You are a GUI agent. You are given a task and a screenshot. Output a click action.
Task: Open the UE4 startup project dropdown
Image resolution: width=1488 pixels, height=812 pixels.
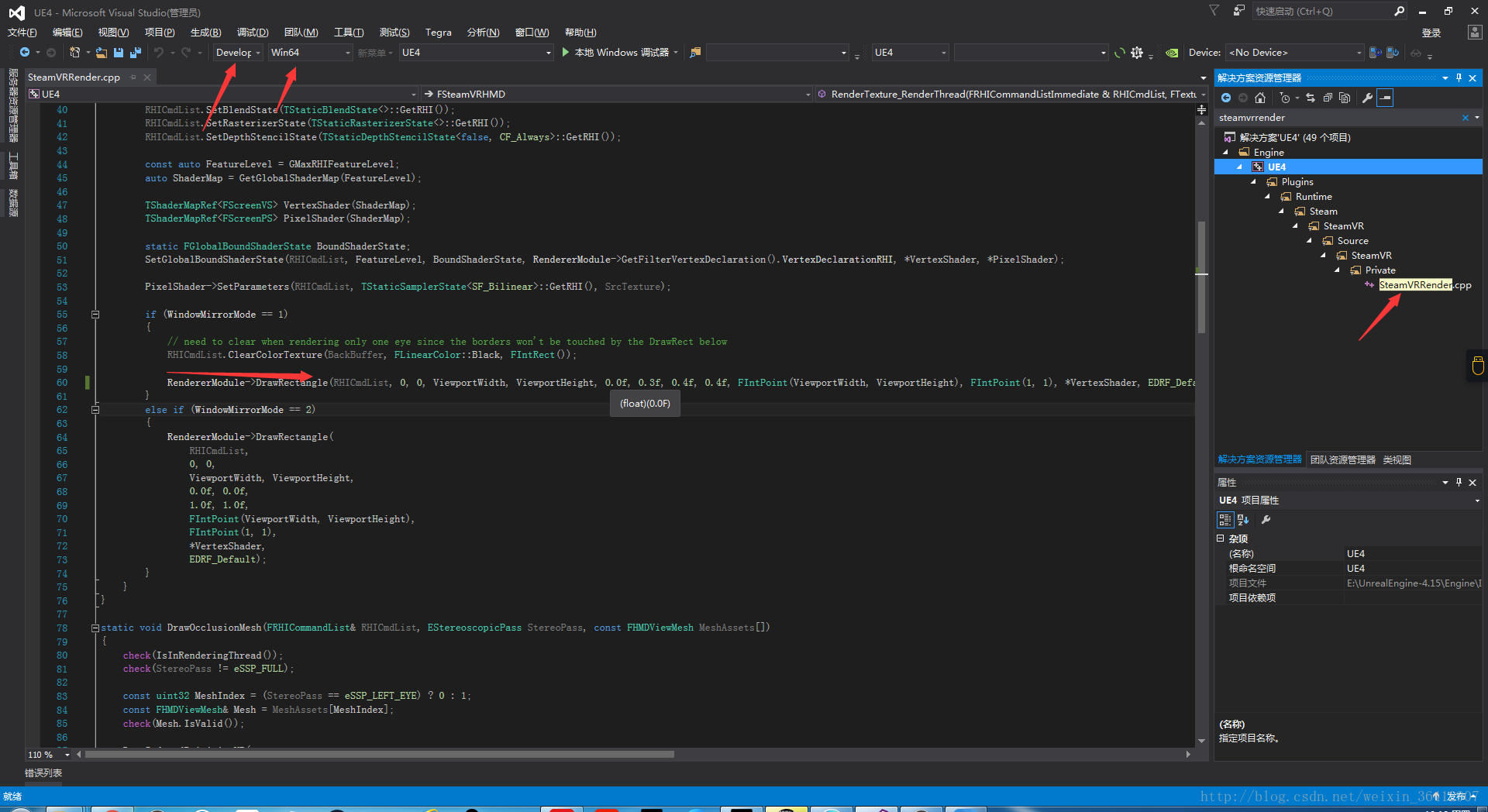[x=477, y=53]
